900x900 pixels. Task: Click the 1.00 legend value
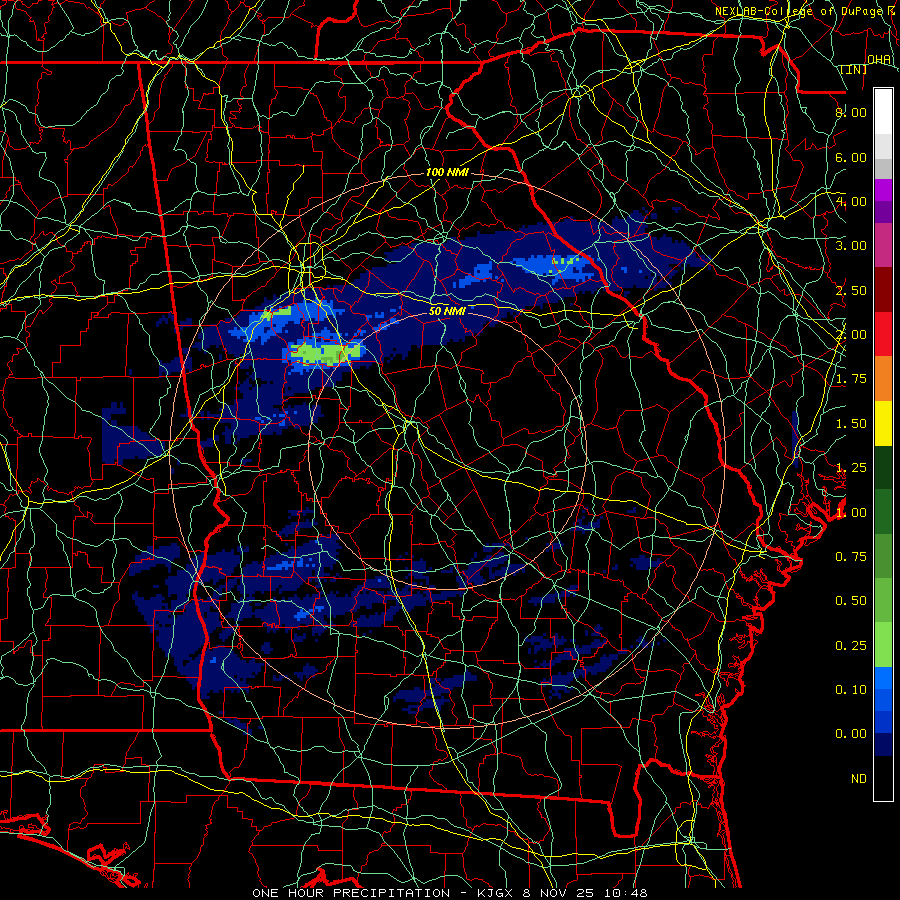pos(851,513)
